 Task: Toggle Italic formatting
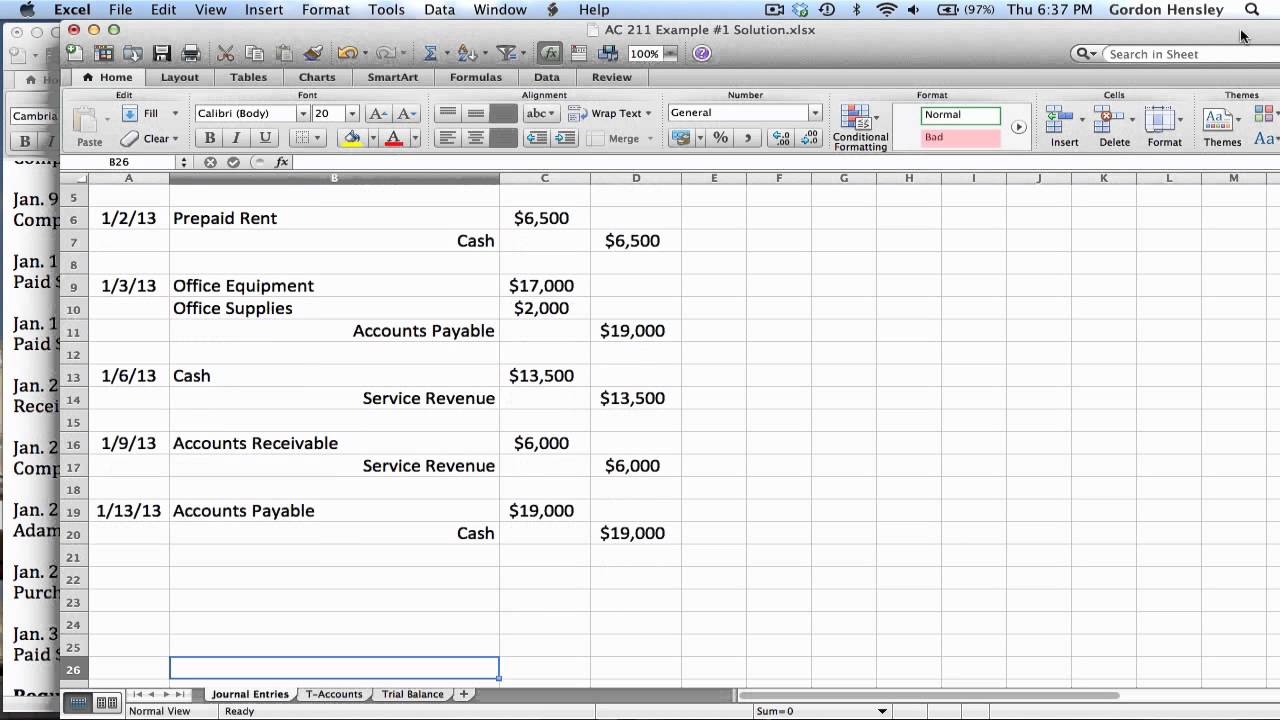[x=237, y=138]
